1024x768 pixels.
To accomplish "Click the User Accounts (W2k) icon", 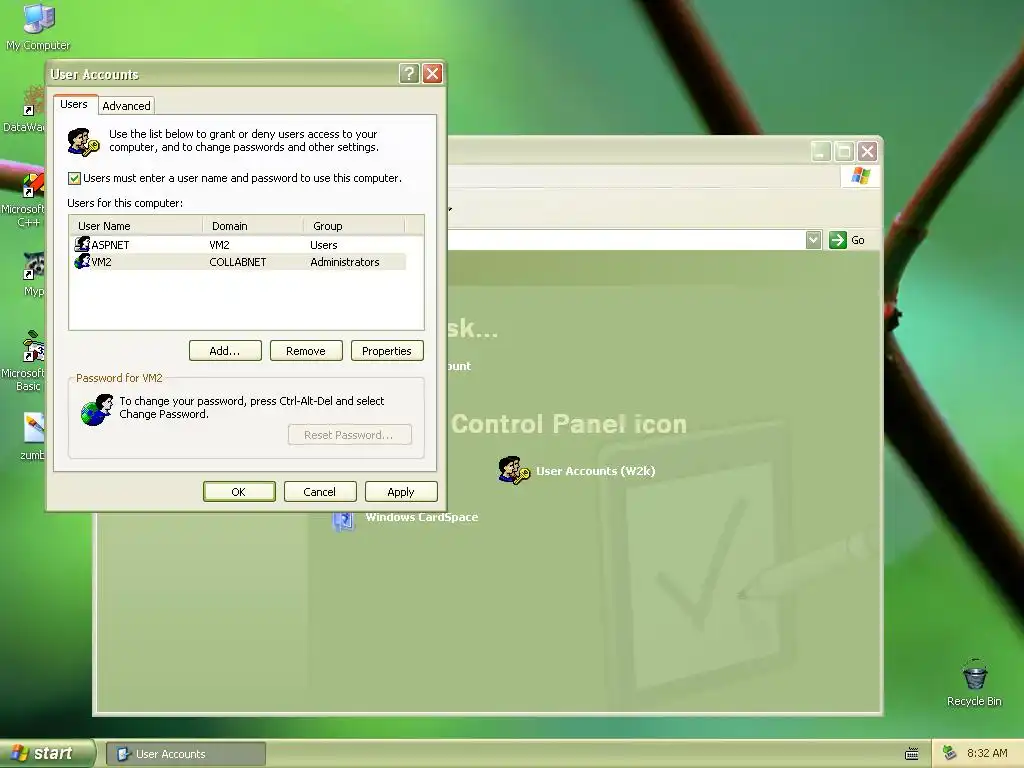I will click(514, 470).
